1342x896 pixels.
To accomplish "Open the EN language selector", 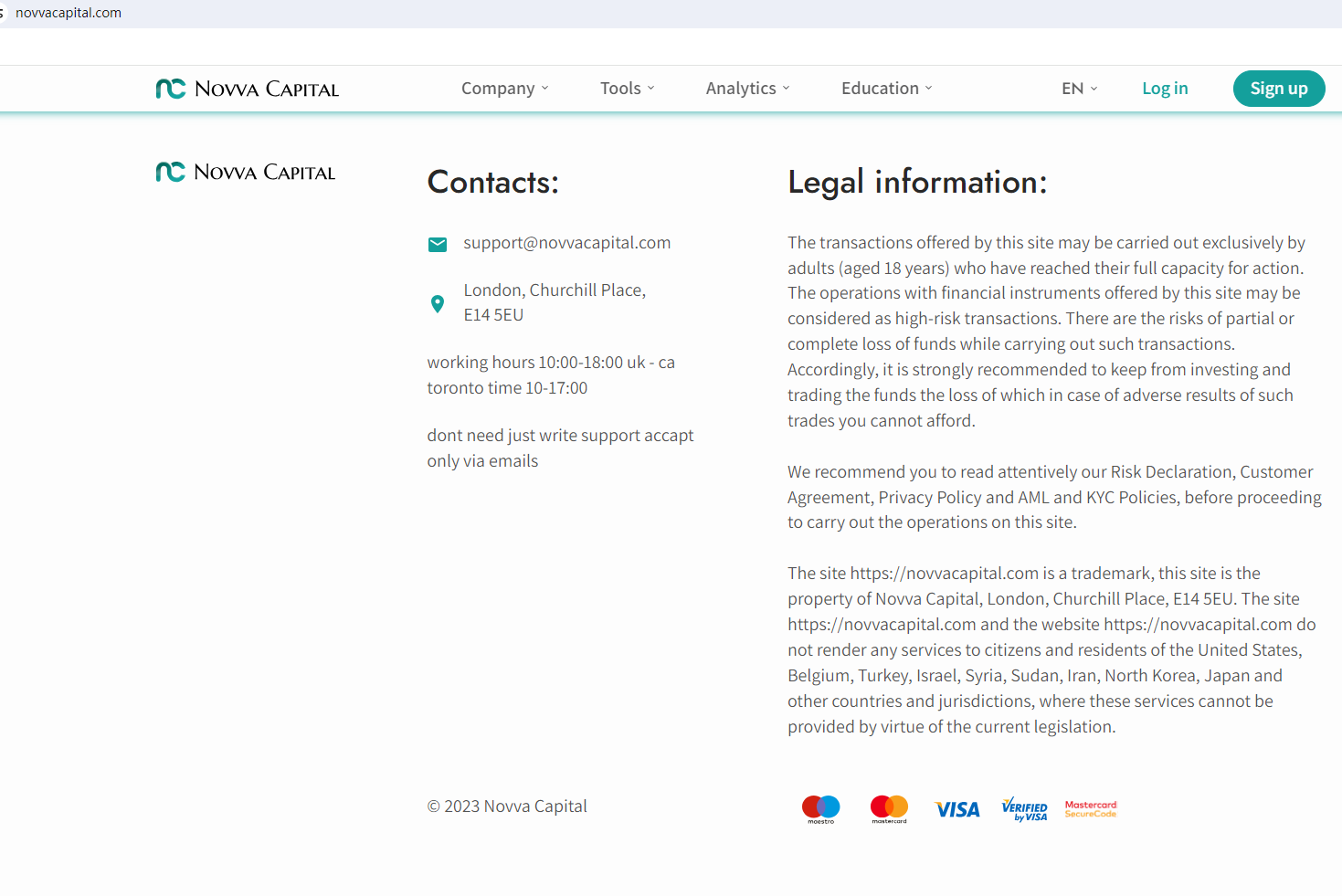I will (1080, 89).
